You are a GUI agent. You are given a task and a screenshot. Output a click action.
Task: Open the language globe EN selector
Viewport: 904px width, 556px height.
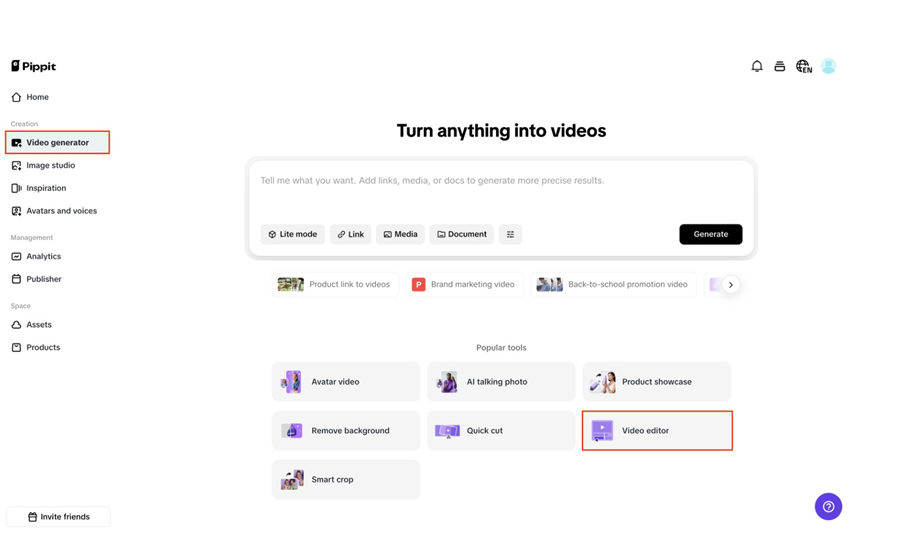pyautogui.click(x=803, y=67)
